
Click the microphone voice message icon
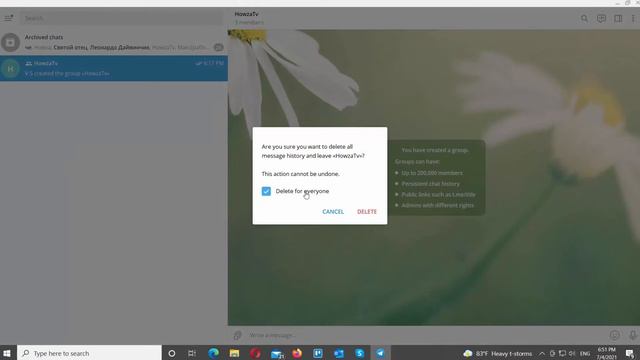pyautogui.click(x=632, y=335)
